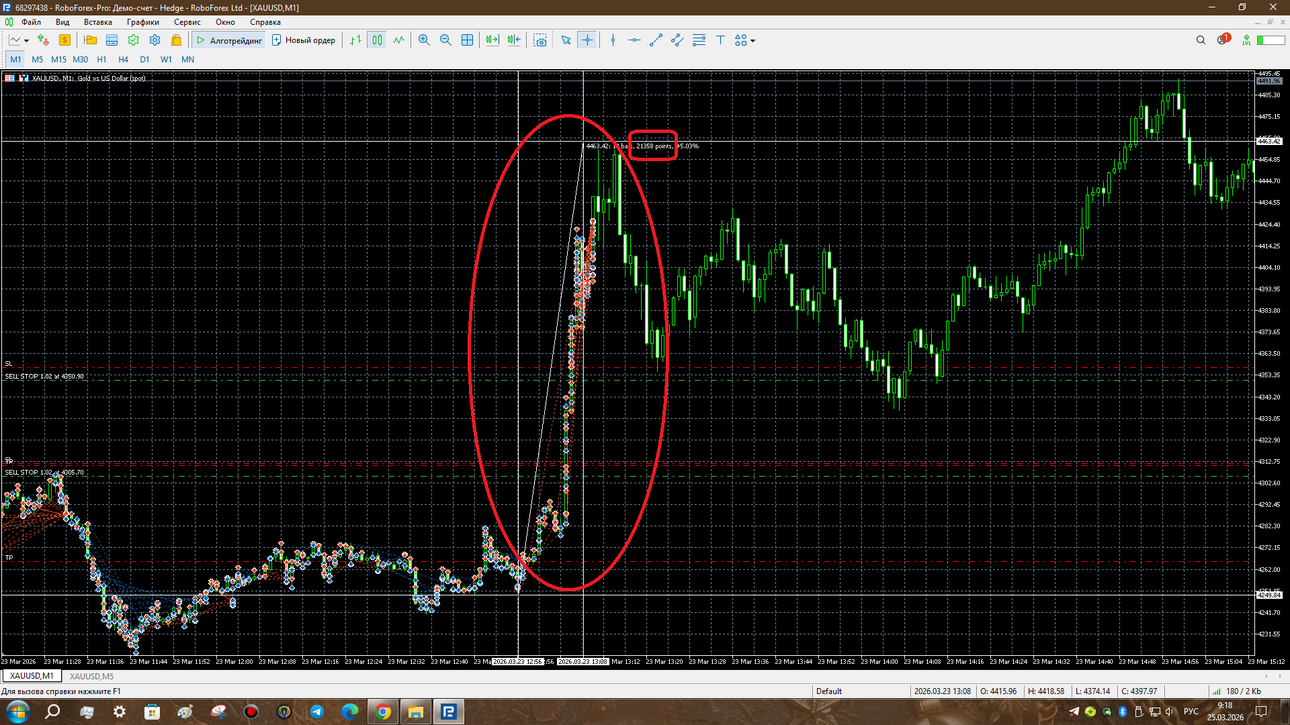Click the SELL STOP order label at 4305.70
This screenshot has width=1290, height=725.
coord(44,472)
